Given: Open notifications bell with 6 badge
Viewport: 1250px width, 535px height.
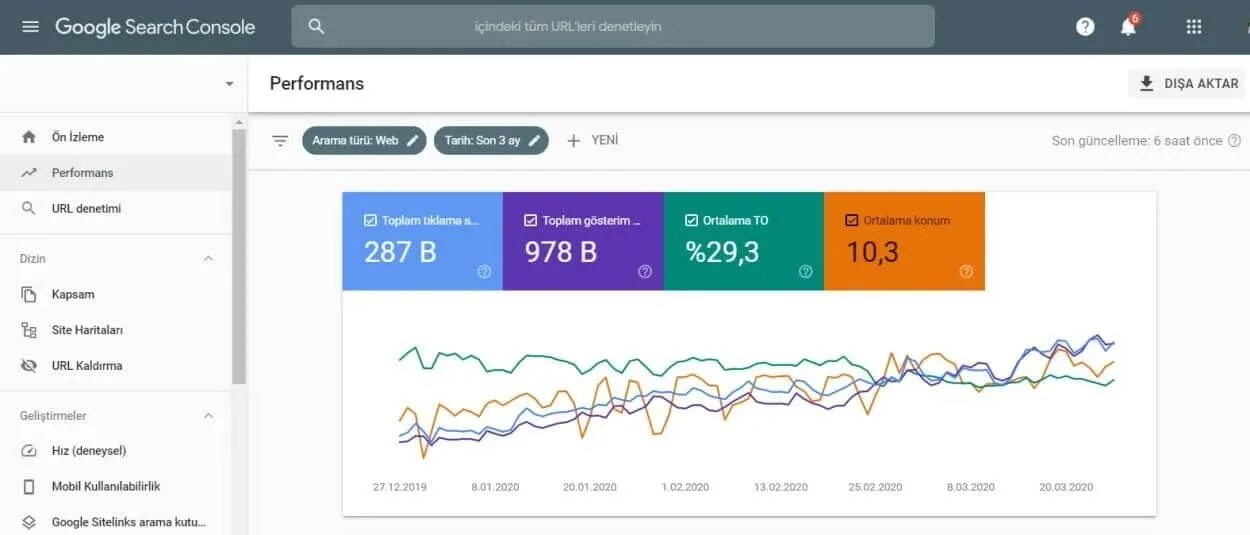Looking at the screenshot, I should [1129, 26].
